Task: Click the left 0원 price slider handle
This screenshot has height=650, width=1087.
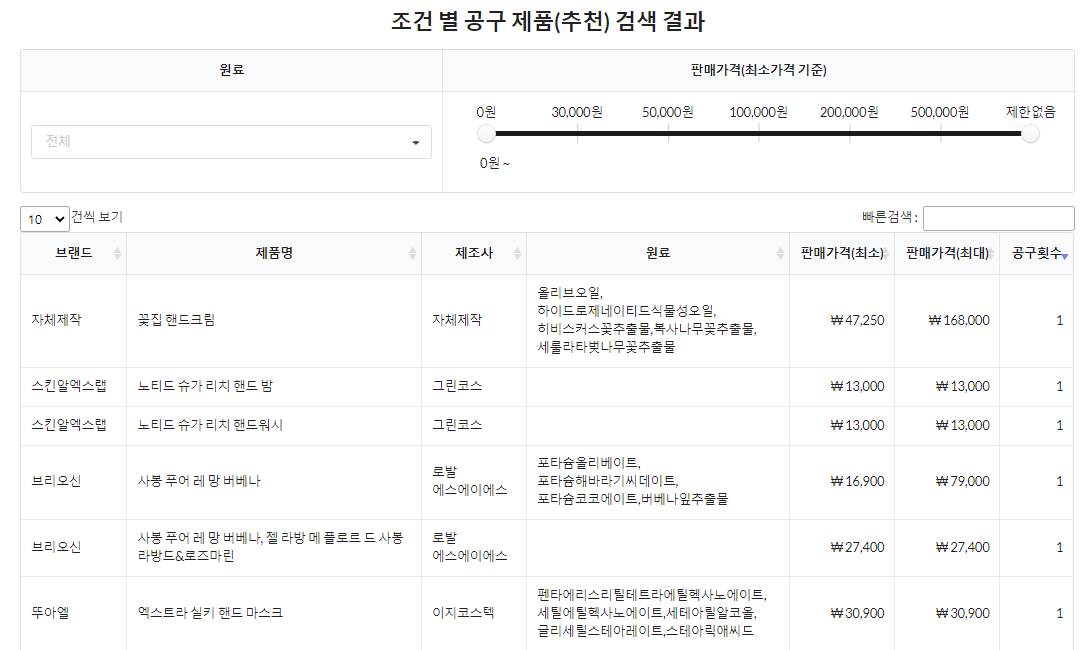Action: pos(486,132)
